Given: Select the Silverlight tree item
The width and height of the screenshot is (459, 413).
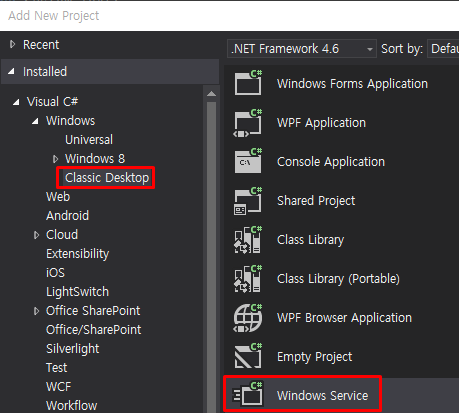Looking at the screenshot, I should pyautogui.click(x=72, y=348).
